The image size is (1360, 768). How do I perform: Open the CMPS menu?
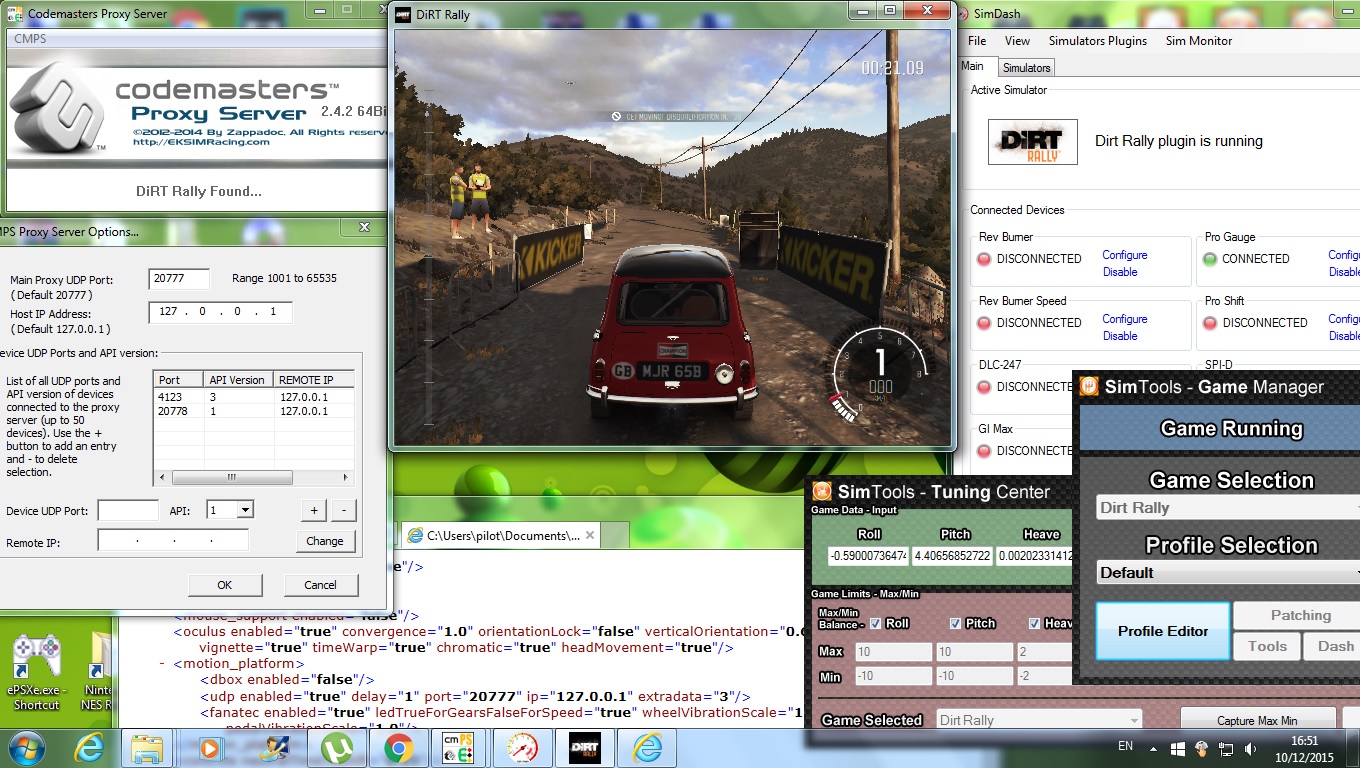click(30, 39)
